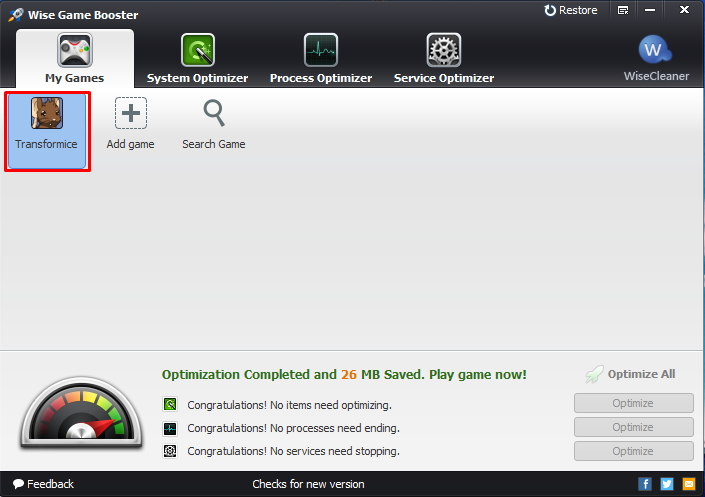Image resolution: width=705 pixels, height=497 pixels.
Task: Open the Process Optimizer tab
Action: [x=320, y=59]
